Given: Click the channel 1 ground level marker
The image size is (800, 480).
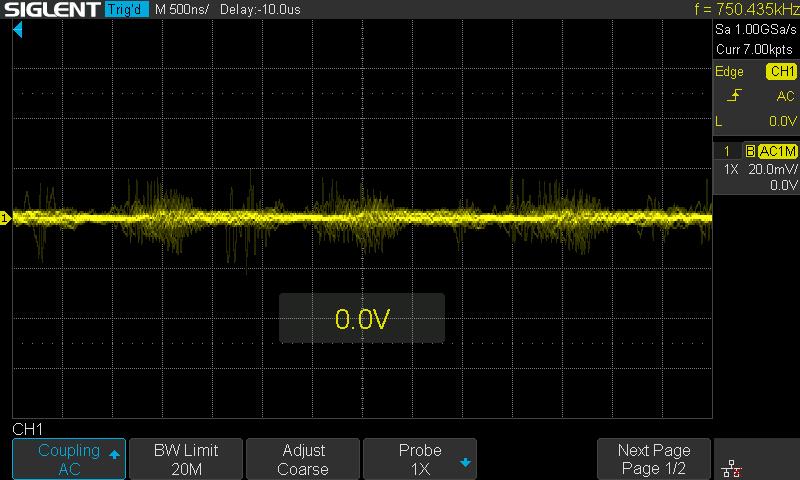Looking at the screenshot, I should [x=5, y=218].
